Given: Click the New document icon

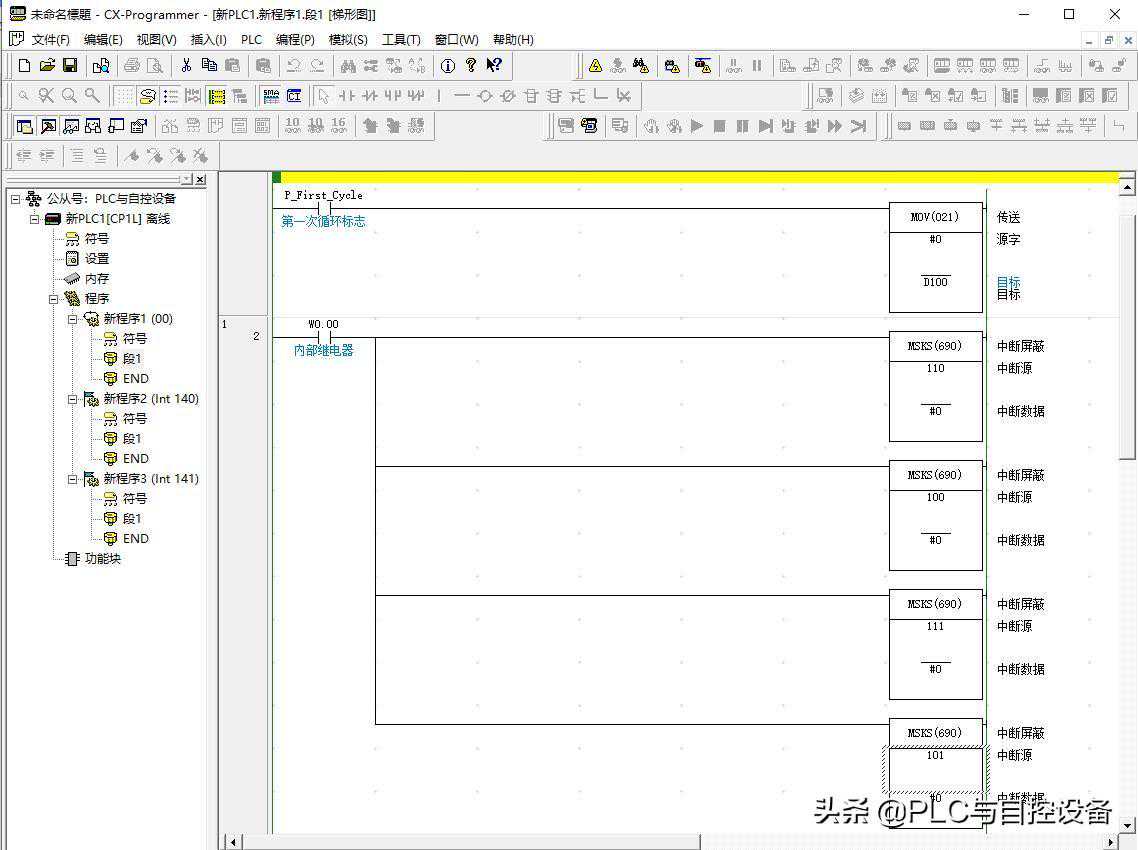Looking at the screenshot, I should pos(25,66).
